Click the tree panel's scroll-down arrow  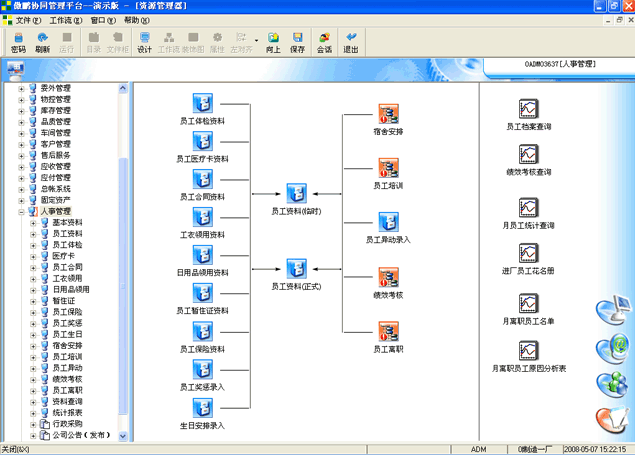click(x=124, y=435)
